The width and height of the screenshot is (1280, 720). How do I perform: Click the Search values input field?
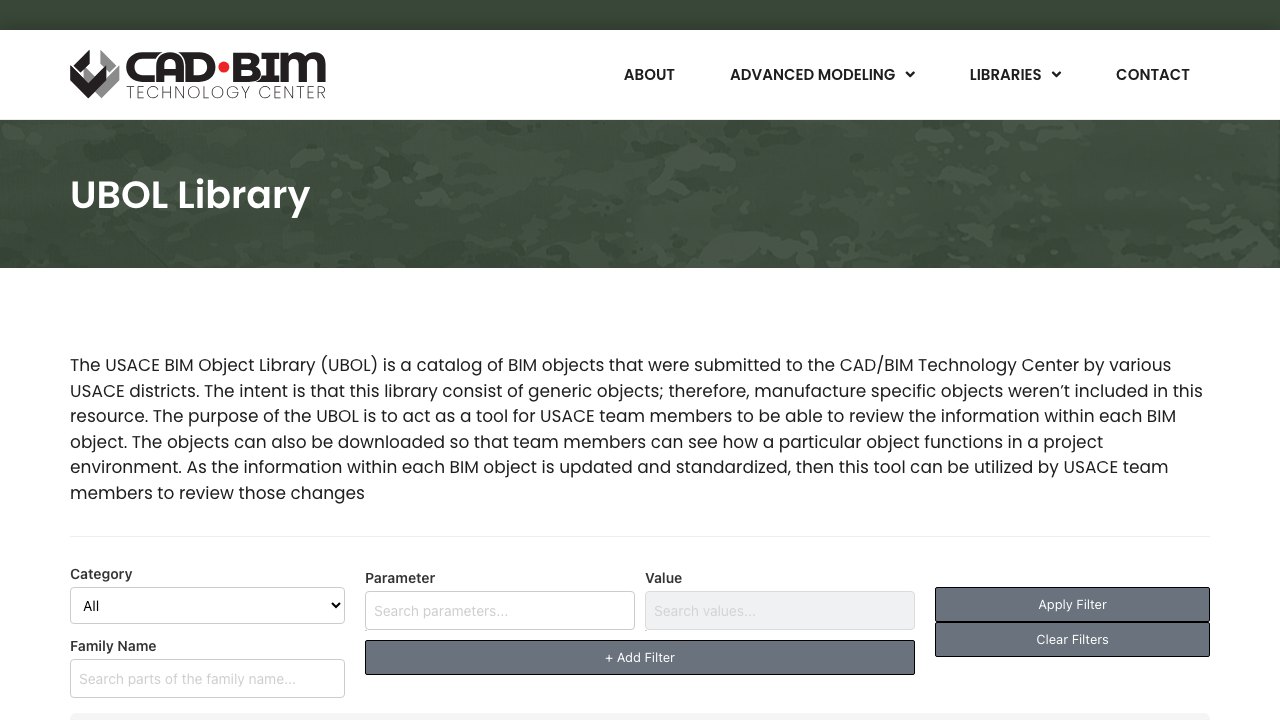tap(780, 611)
